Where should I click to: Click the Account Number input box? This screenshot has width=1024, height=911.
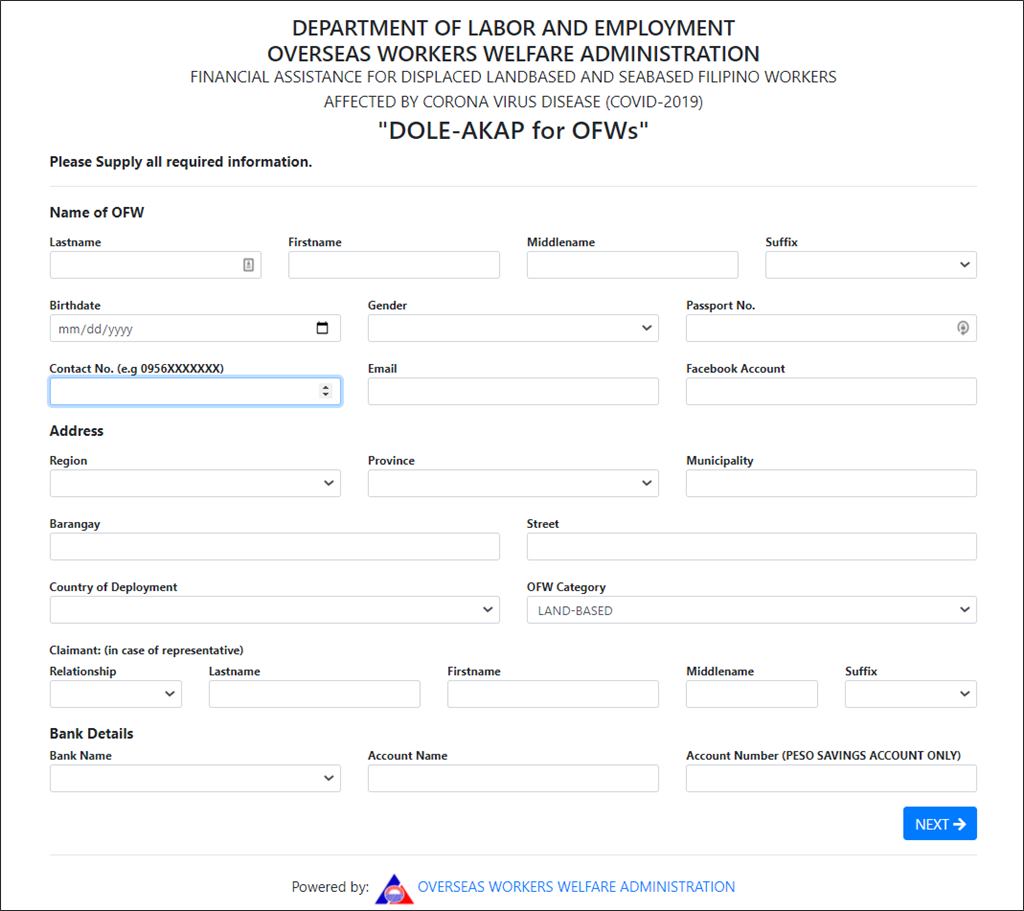tap(831, 778)
